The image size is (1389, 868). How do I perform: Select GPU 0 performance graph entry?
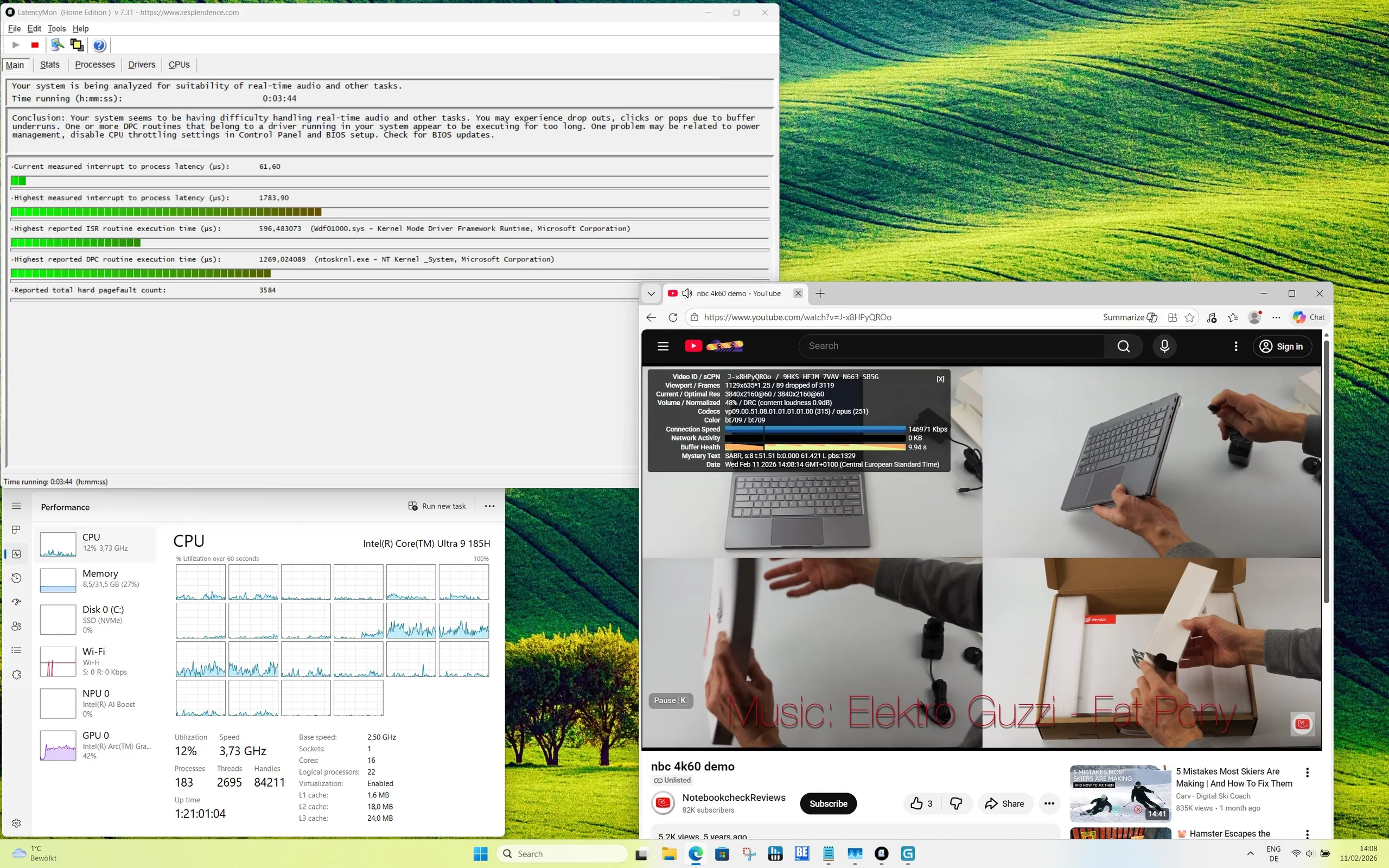coord(96,745)
